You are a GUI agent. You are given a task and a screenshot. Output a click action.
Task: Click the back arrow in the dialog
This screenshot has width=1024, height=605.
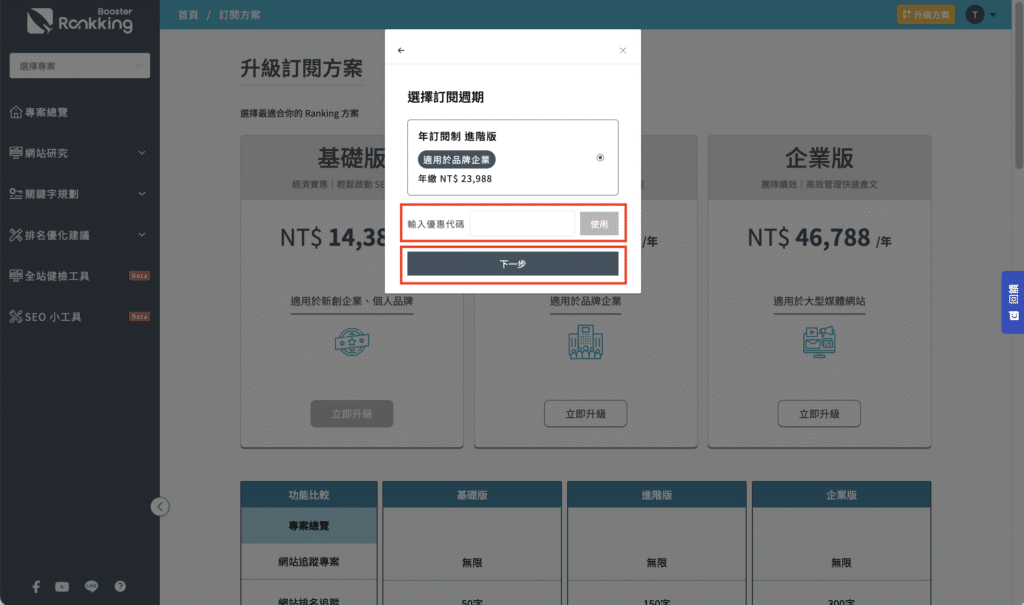point(401,50)
